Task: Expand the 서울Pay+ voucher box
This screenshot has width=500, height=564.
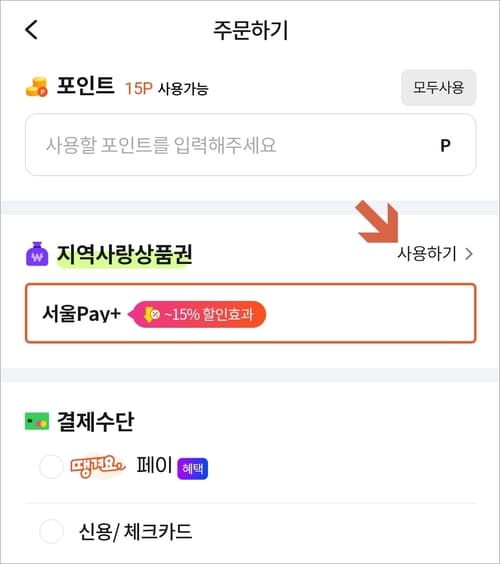Action: pos(251,313)
